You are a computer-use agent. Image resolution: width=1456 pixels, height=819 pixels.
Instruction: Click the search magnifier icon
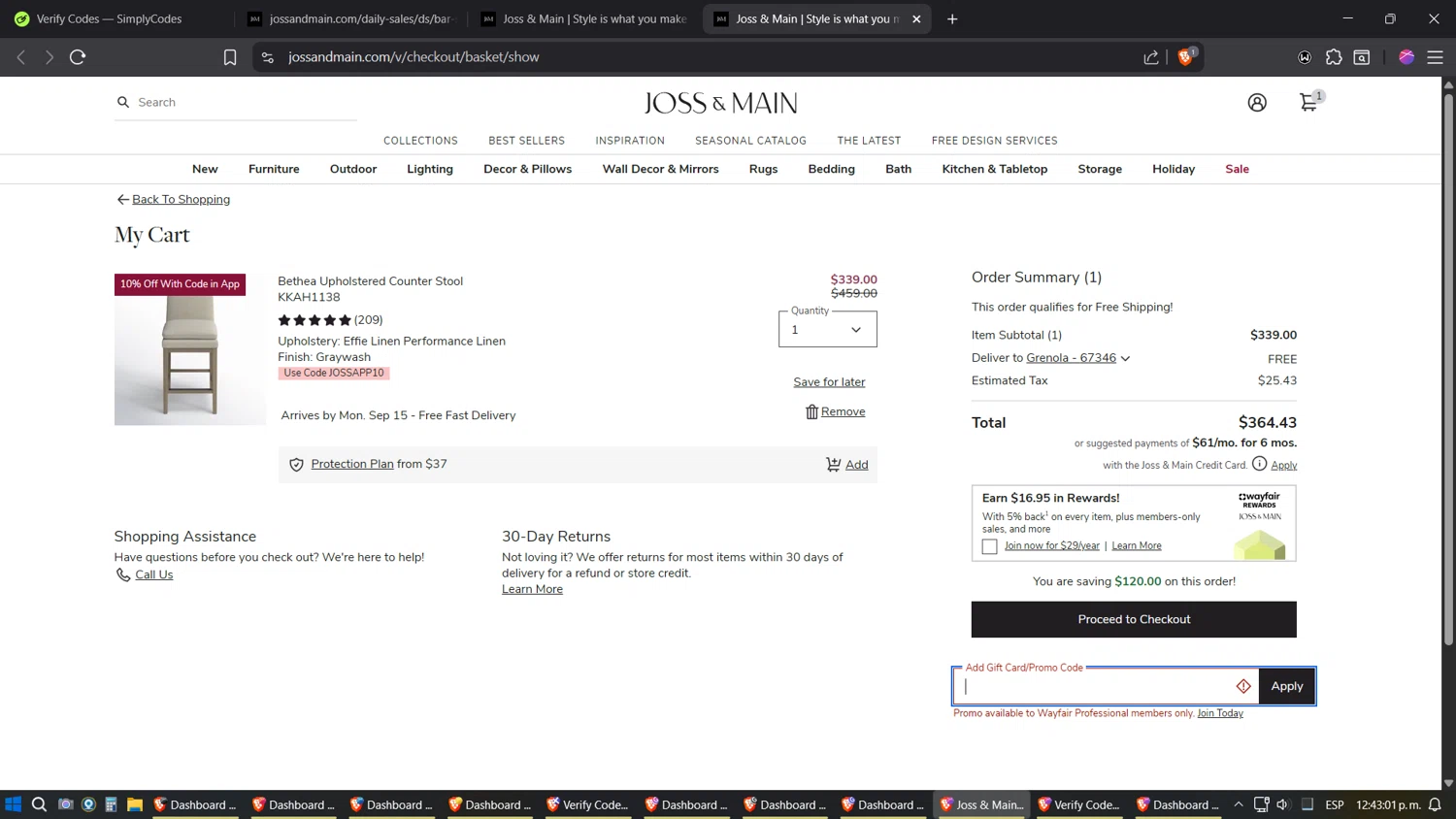(123, 102)
